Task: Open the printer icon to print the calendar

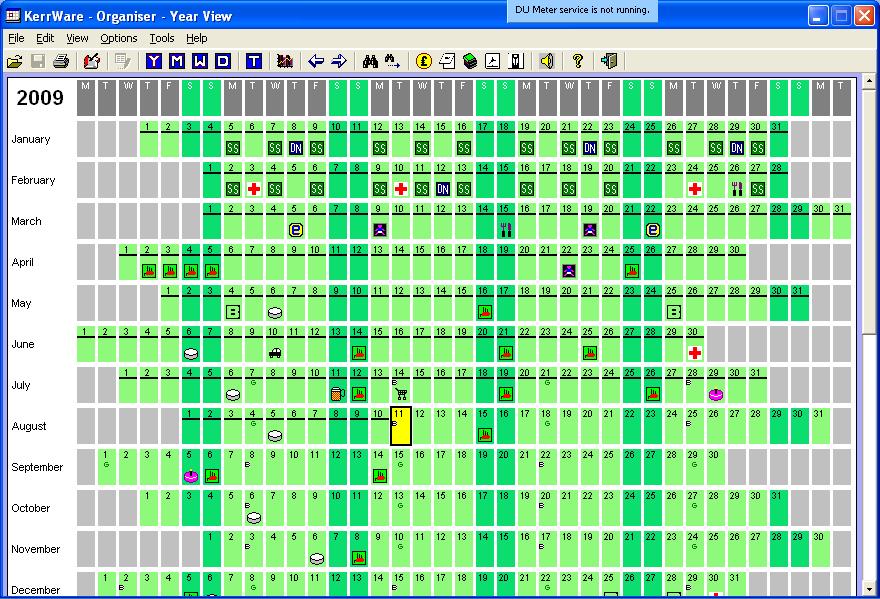Action: 59,60
